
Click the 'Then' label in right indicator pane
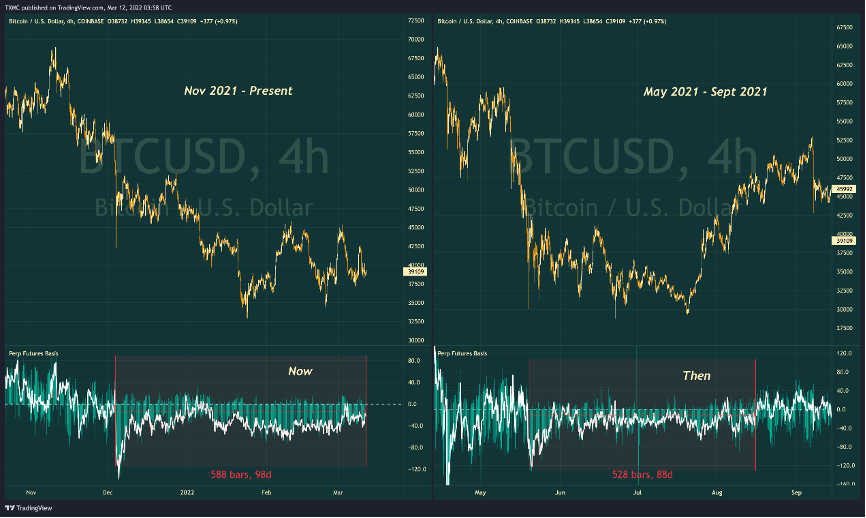pos(696,376)
